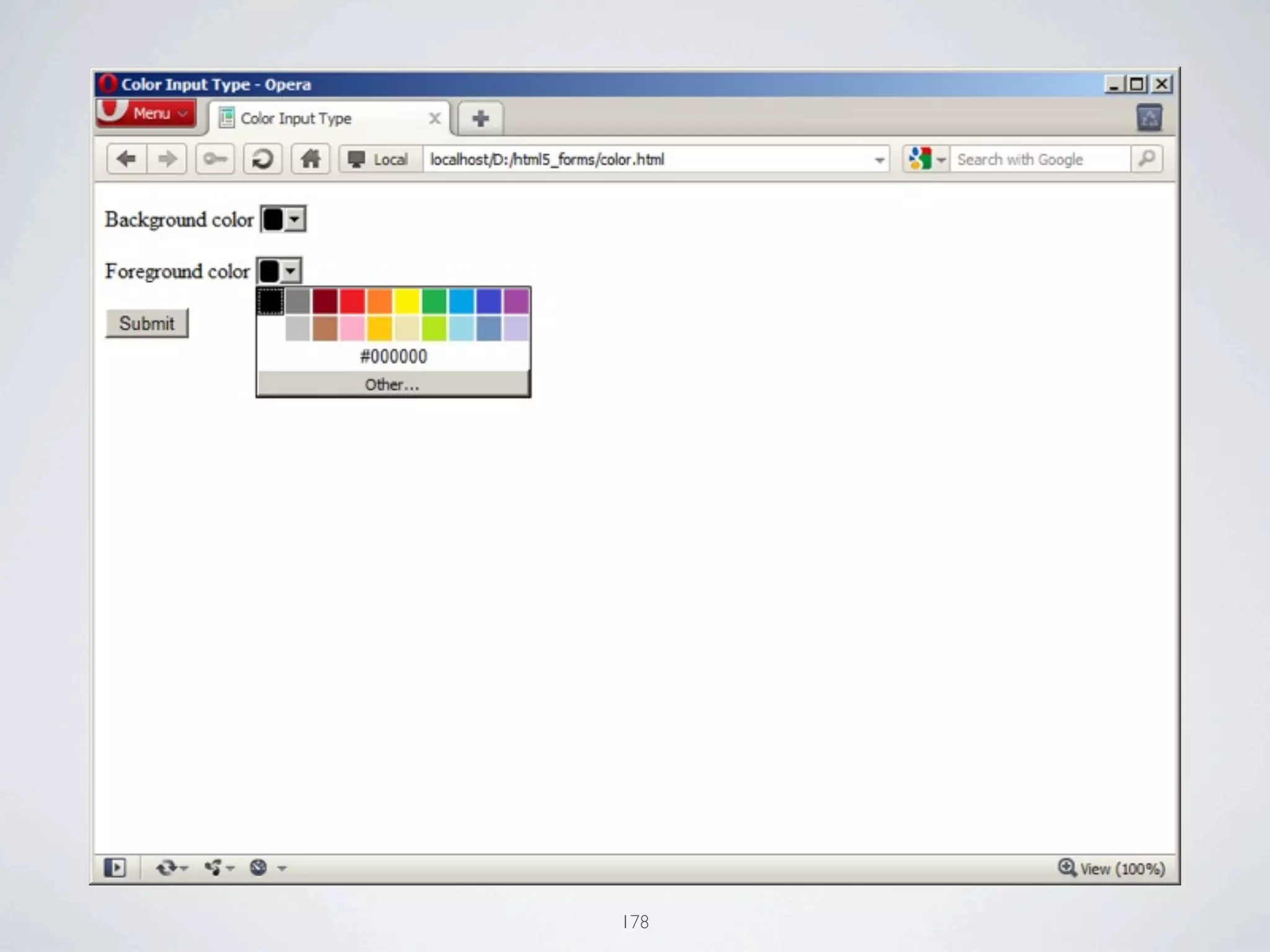Expand the address bar history dropdown
1270x952 pixels.
(879, 161)
